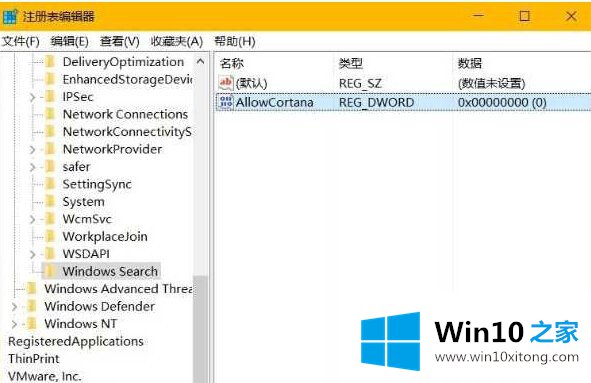Click the DeliveryOptimization folder icon

[50, 61]
